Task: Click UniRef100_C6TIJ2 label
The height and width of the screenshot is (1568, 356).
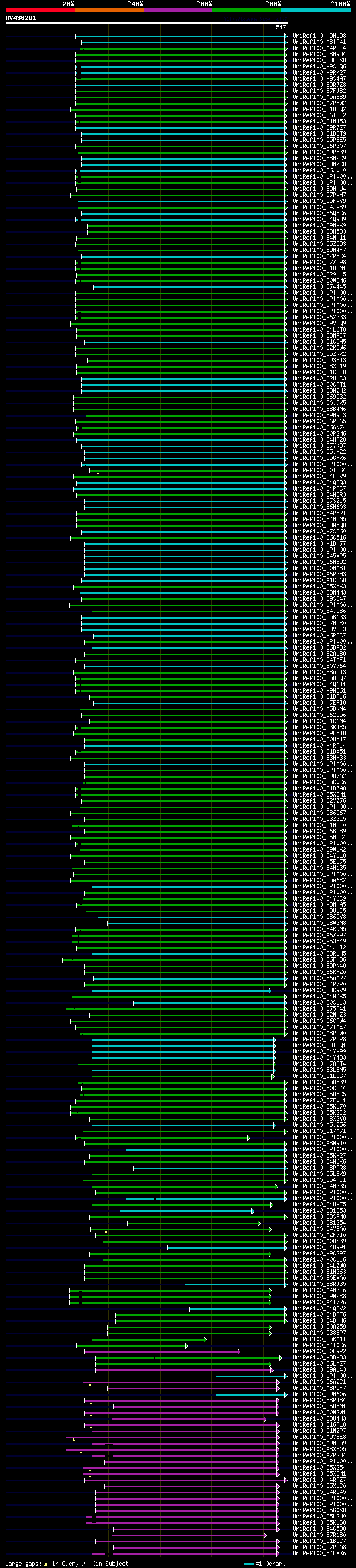Action: pos(319,115)
